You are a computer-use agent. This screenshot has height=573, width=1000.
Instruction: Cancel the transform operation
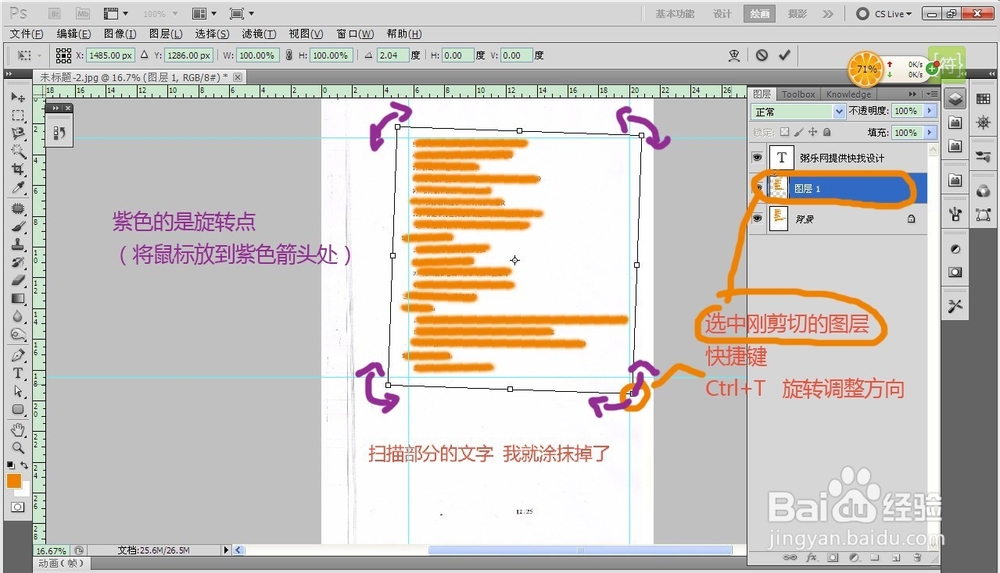[761, 56]
